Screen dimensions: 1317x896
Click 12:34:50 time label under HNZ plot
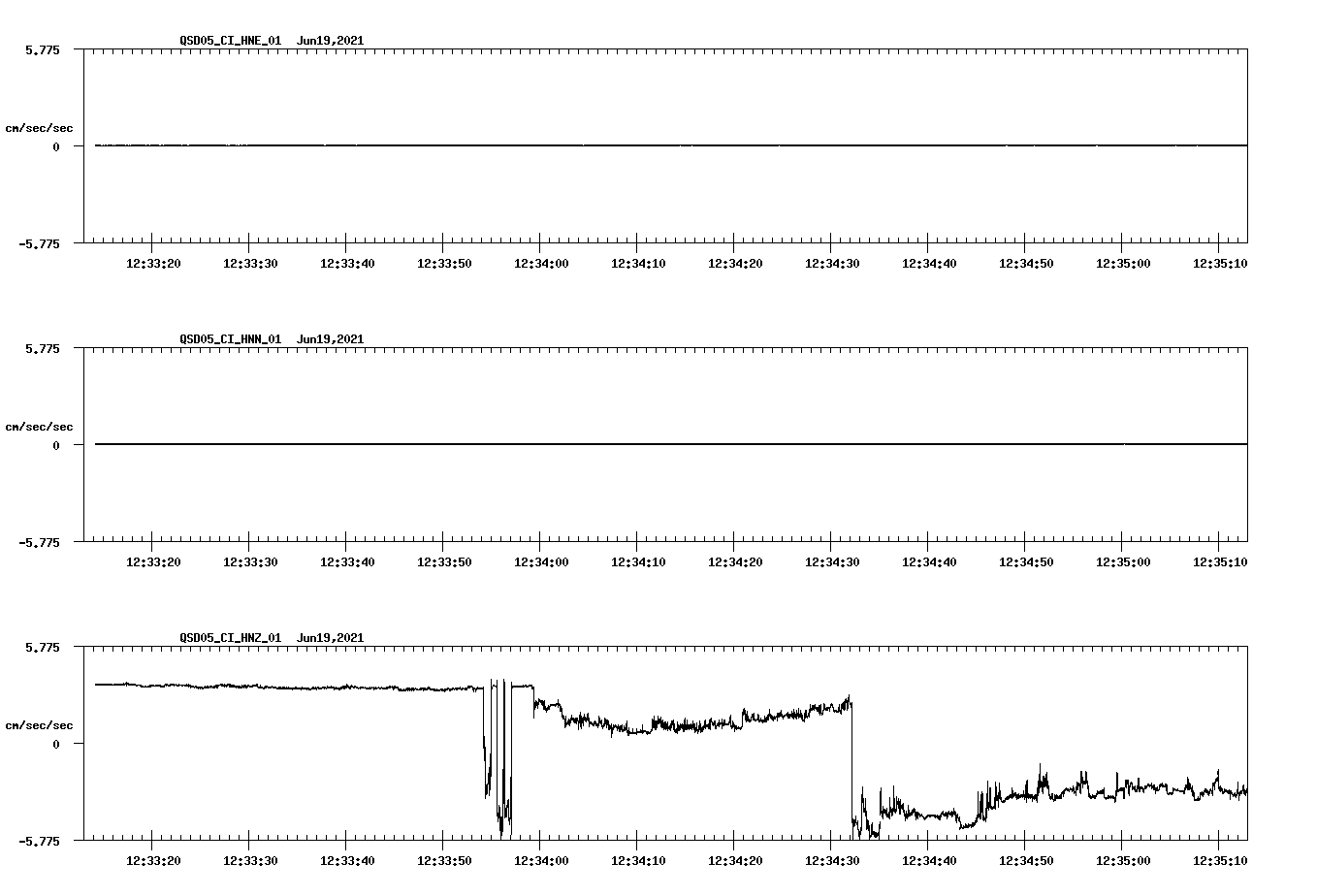point(1026,861)
